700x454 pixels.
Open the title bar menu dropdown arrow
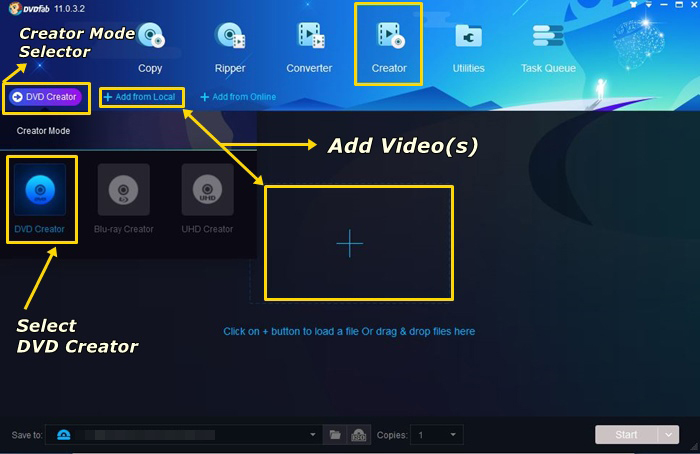point(649,4)
